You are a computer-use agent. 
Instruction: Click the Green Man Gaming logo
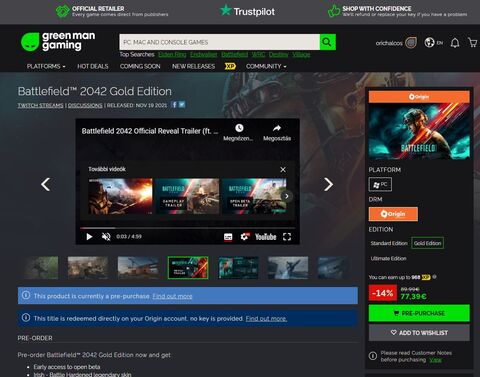pos(58,41)
